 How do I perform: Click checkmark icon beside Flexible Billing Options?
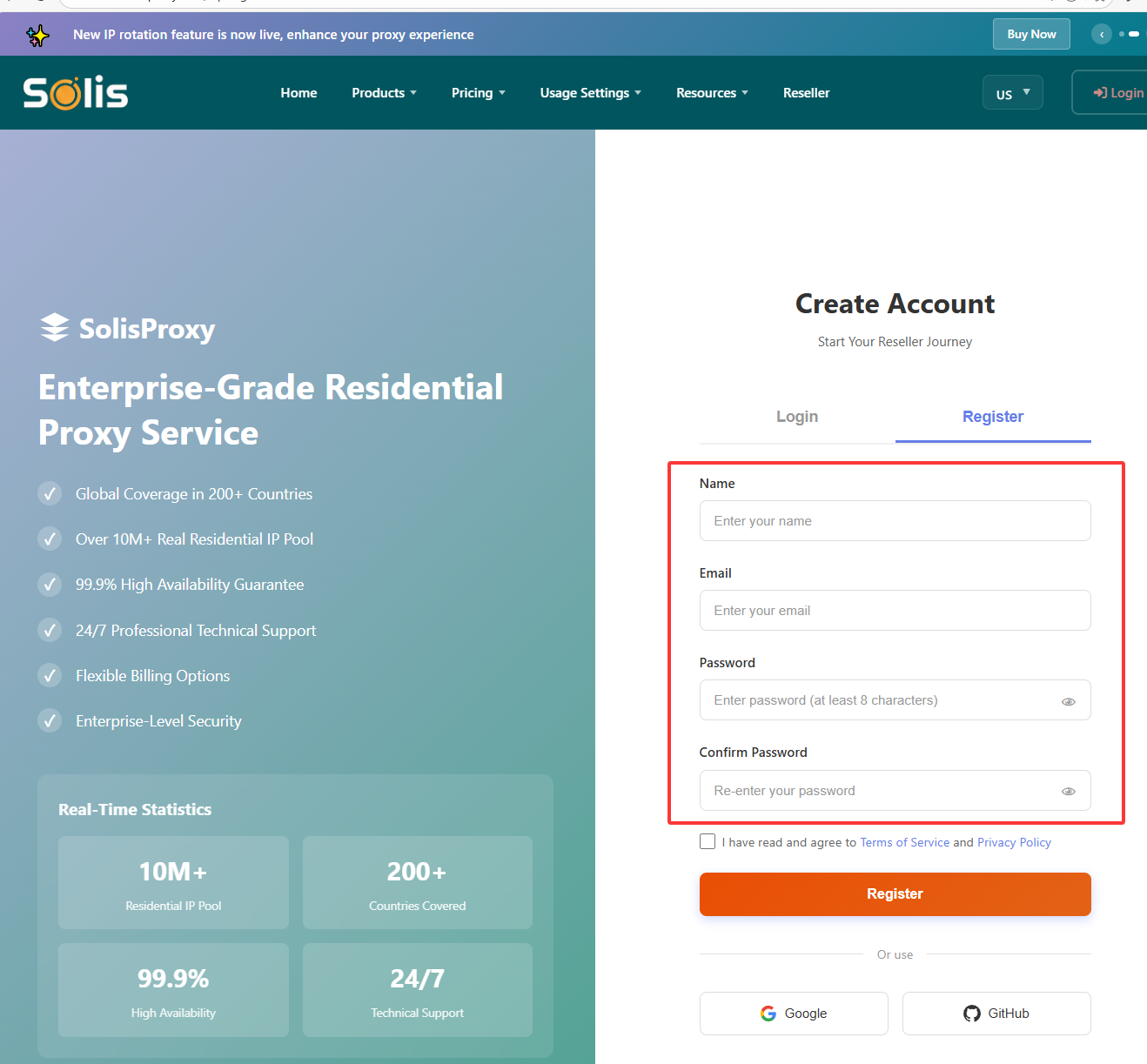tap(50, 675)
